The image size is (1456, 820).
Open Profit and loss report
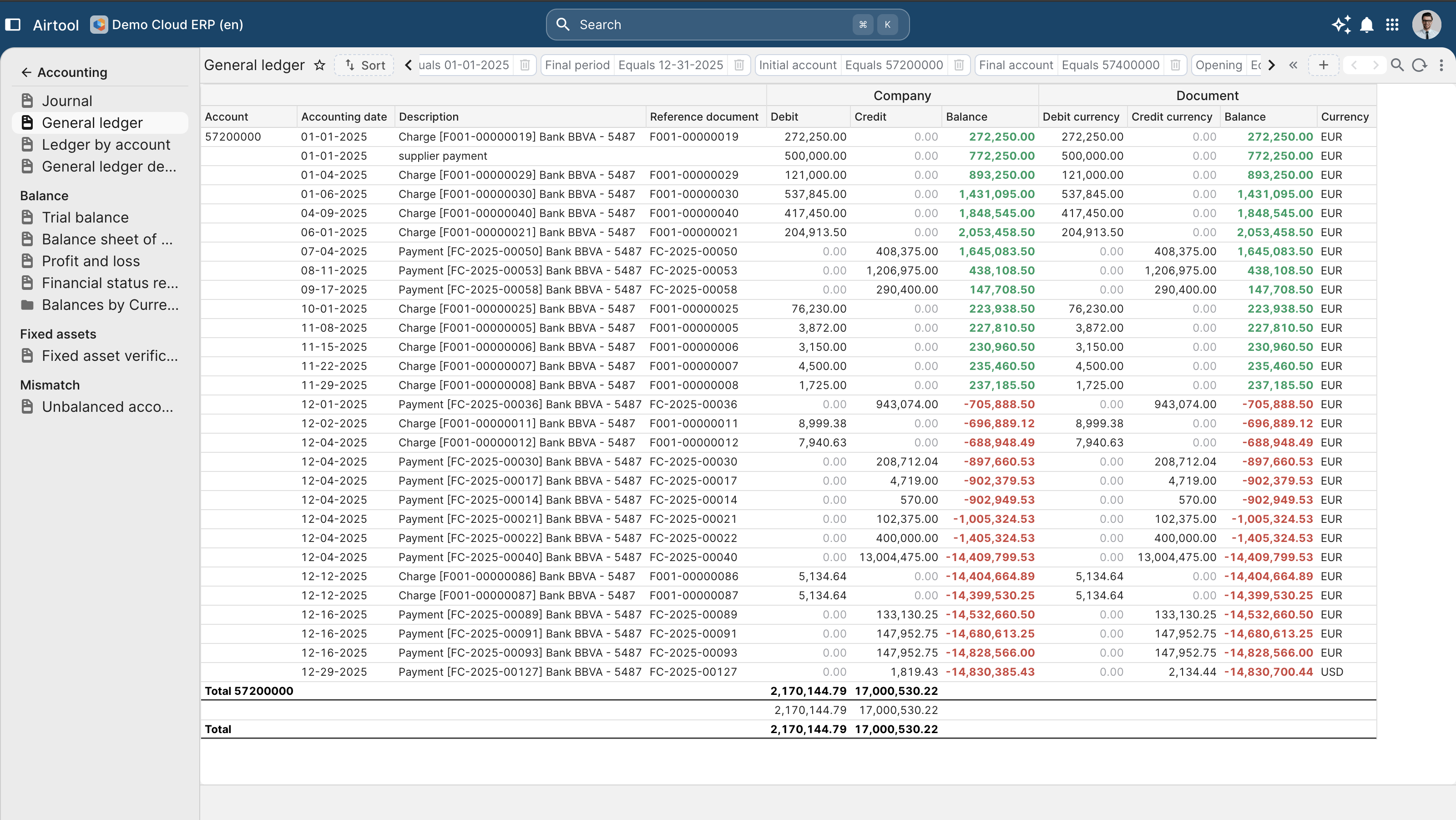[x=100, y=261]
